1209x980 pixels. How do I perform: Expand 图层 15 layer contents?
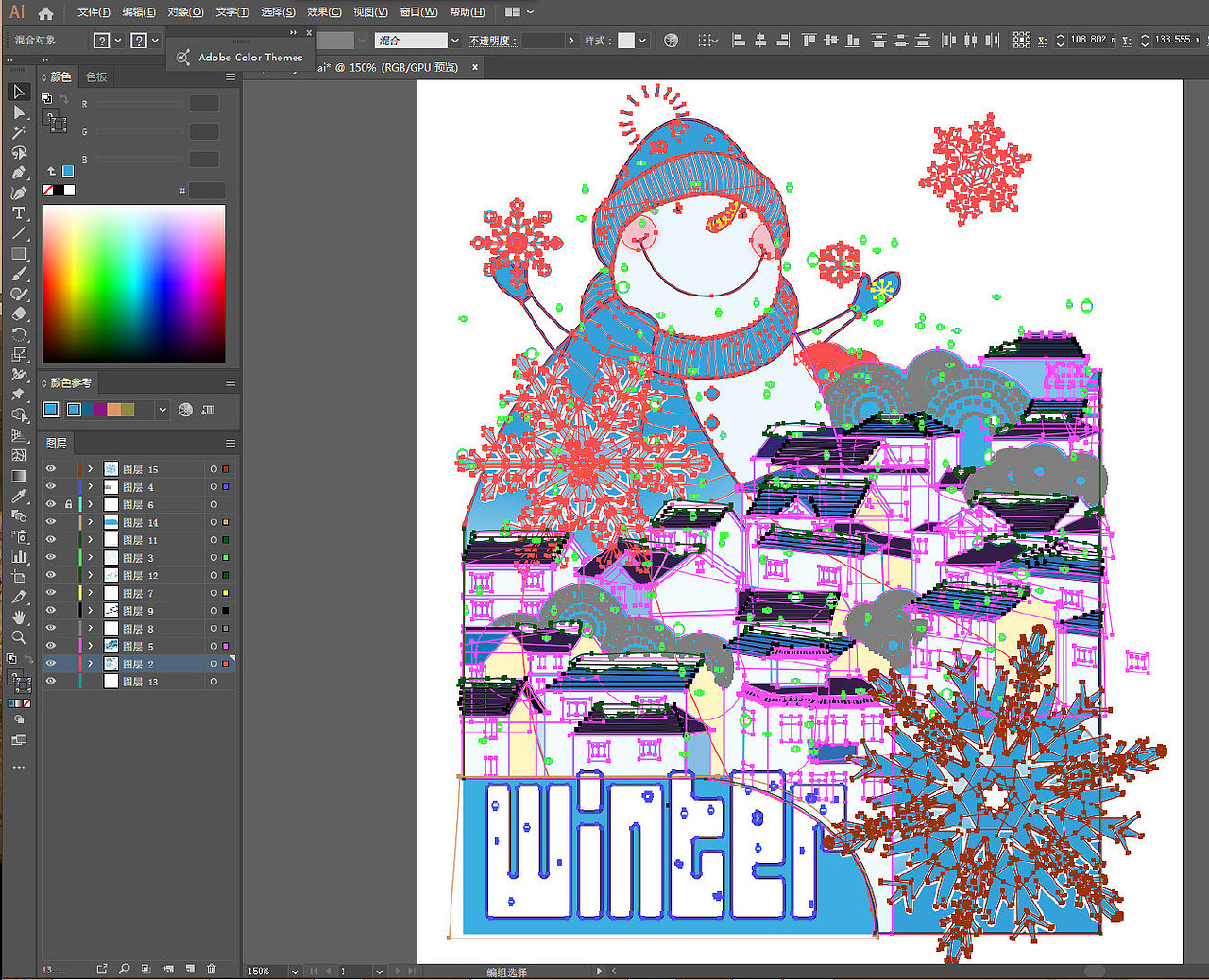[91, 469]
